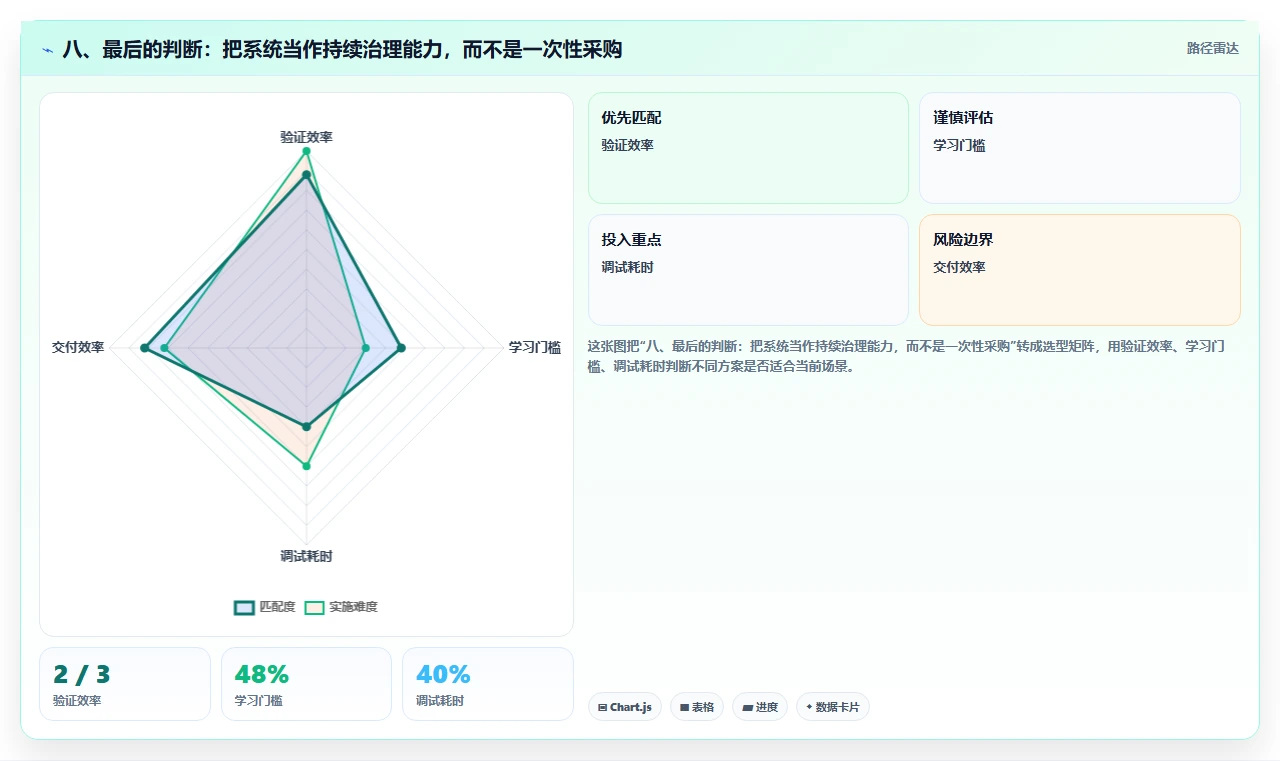This screenshot has height=761, width=1280.
Task: Select dark 匹配度 point on 调试耗时 axis
Action: 306,427
